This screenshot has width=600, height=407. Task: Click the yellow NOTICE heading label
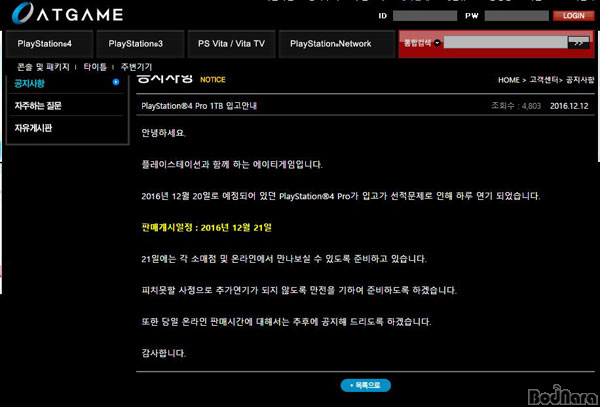click(213, 80)
